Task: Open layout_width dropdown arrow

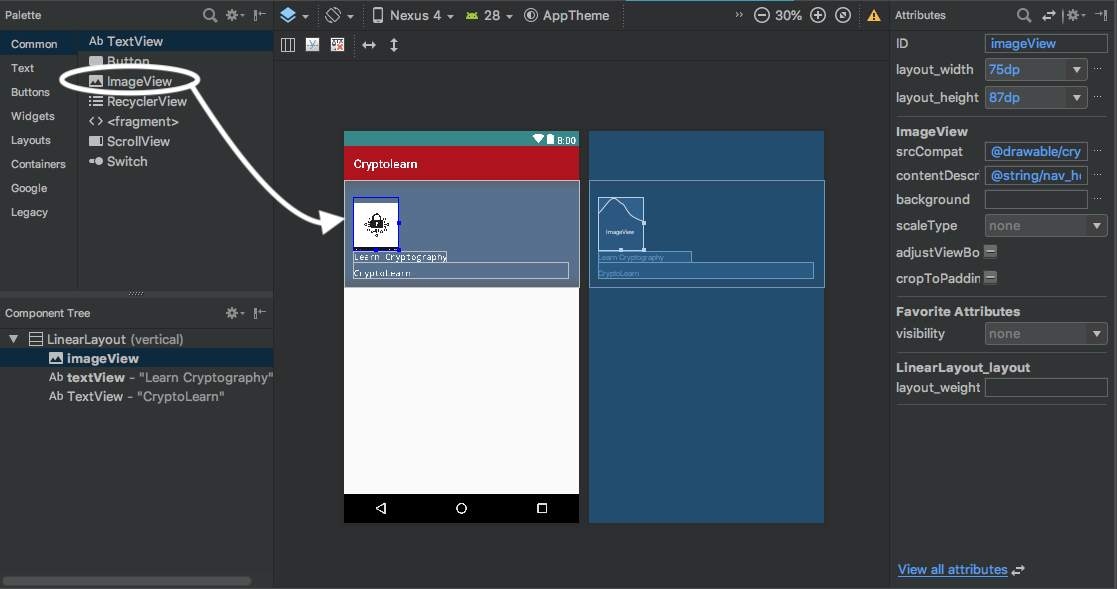Action: (1076, 70)
